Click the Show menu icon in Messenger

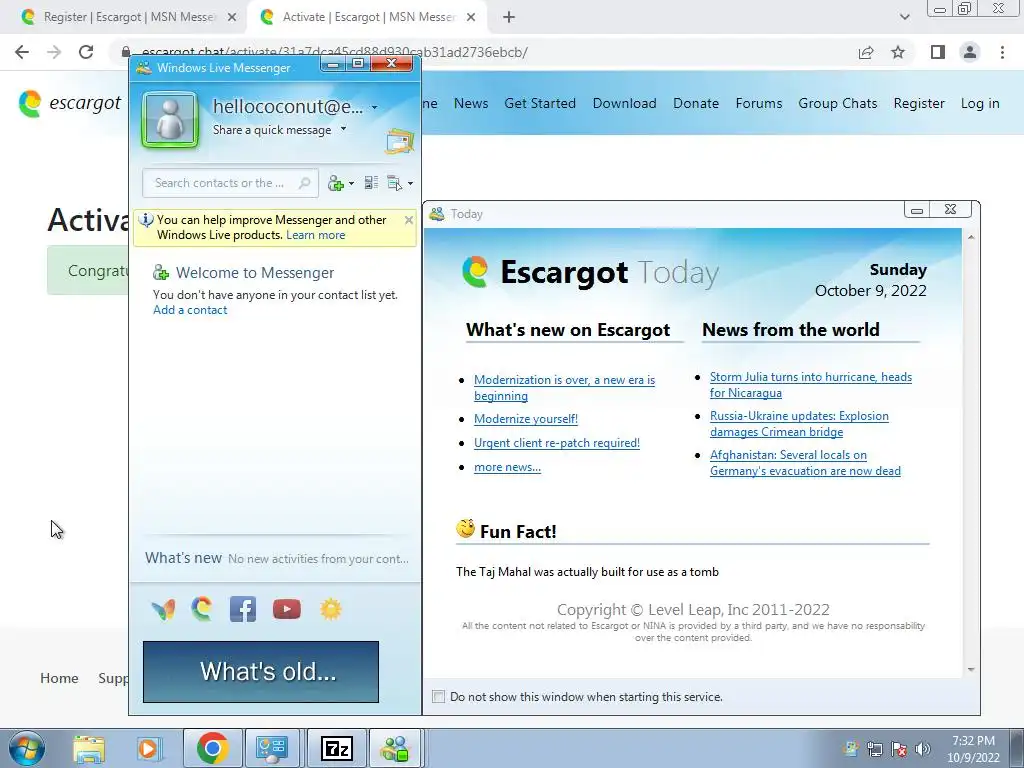click(x=394, y=184)
